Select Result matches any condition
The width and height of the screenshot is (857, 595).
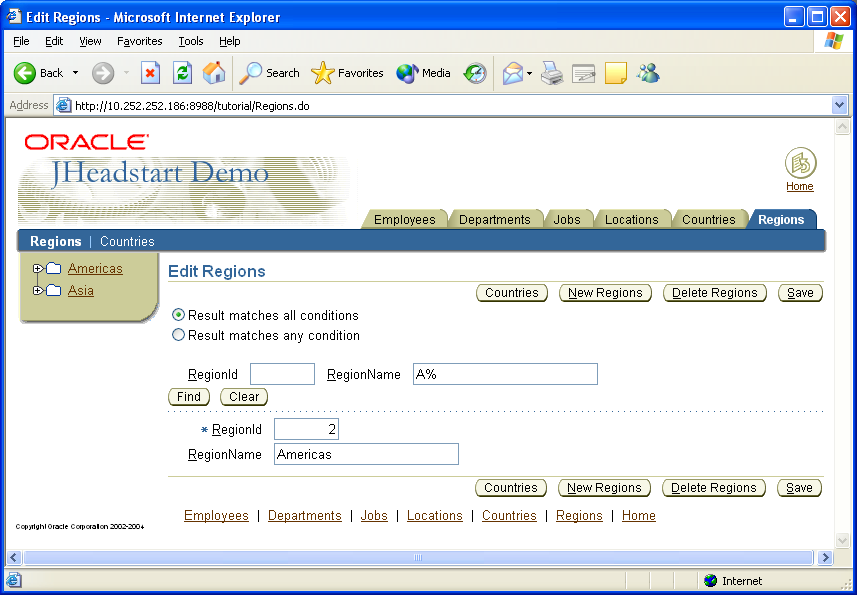179,336
